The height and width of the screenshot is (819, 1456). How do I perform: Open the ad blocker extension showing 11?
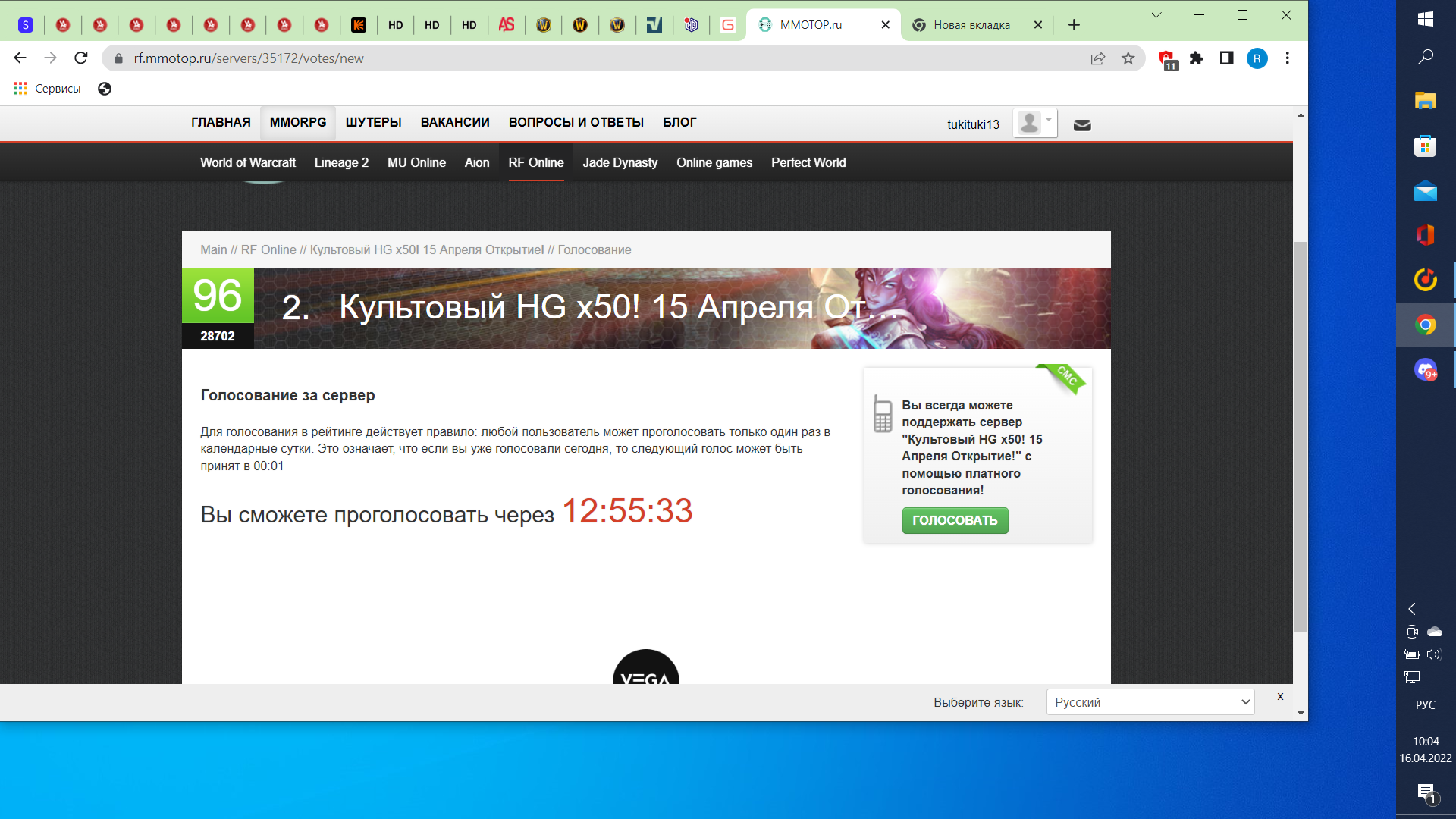click(x=1167, y=59)
